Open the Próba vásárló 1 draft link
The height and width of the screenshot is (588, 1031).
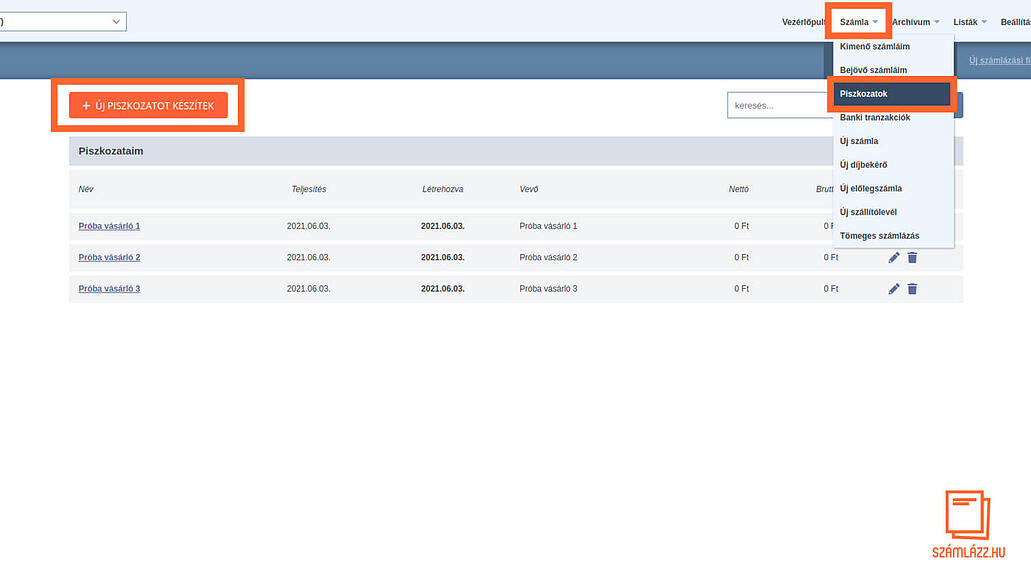[x=109, y=226]
